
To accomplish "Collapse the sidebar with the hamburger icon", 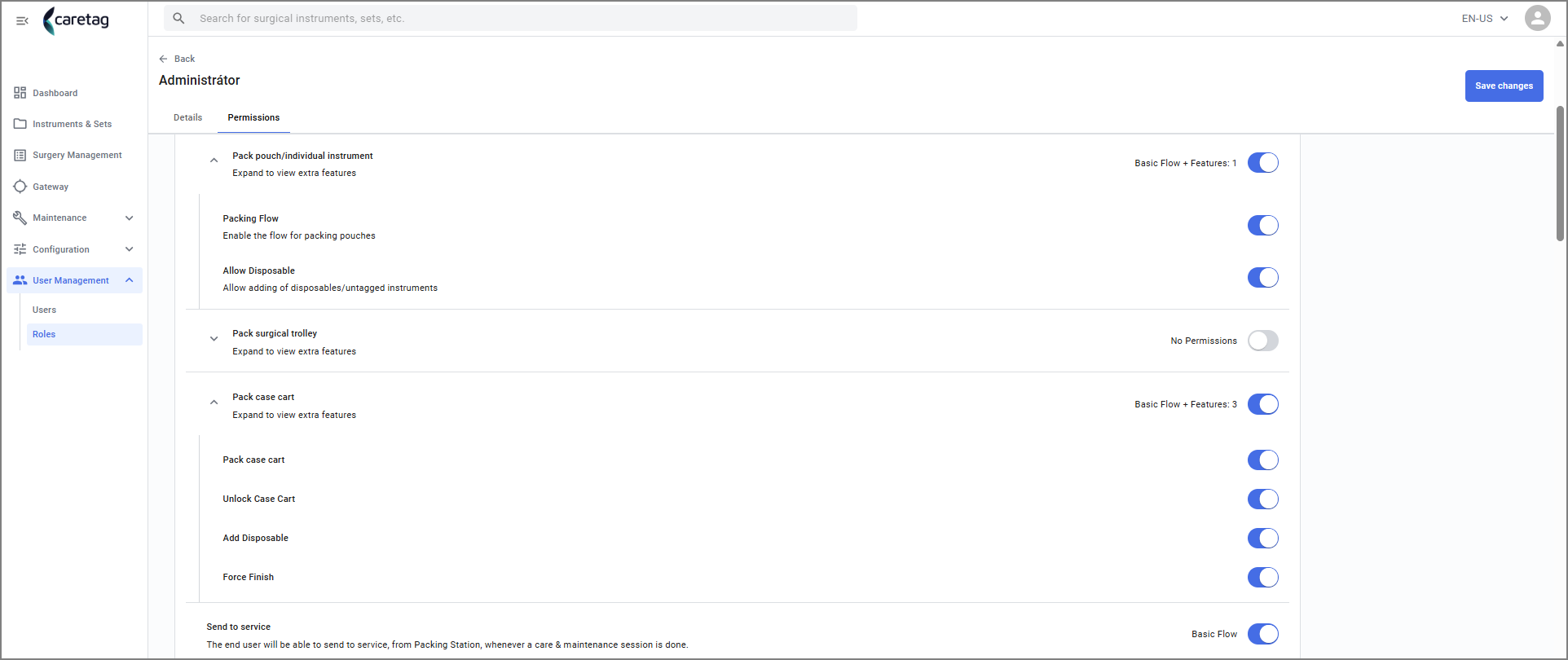I will click(x=22, y=20).
